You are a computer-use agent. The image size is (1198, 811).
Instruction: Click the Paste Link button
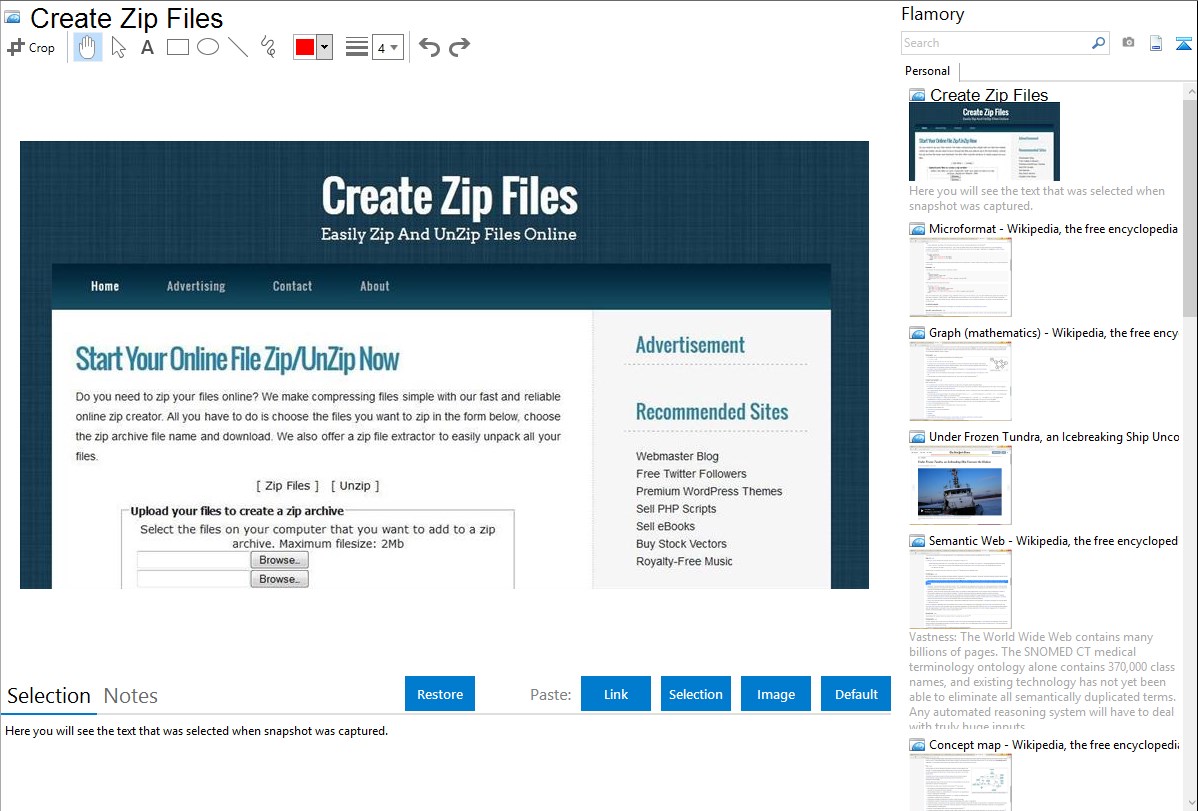(616, 694)
